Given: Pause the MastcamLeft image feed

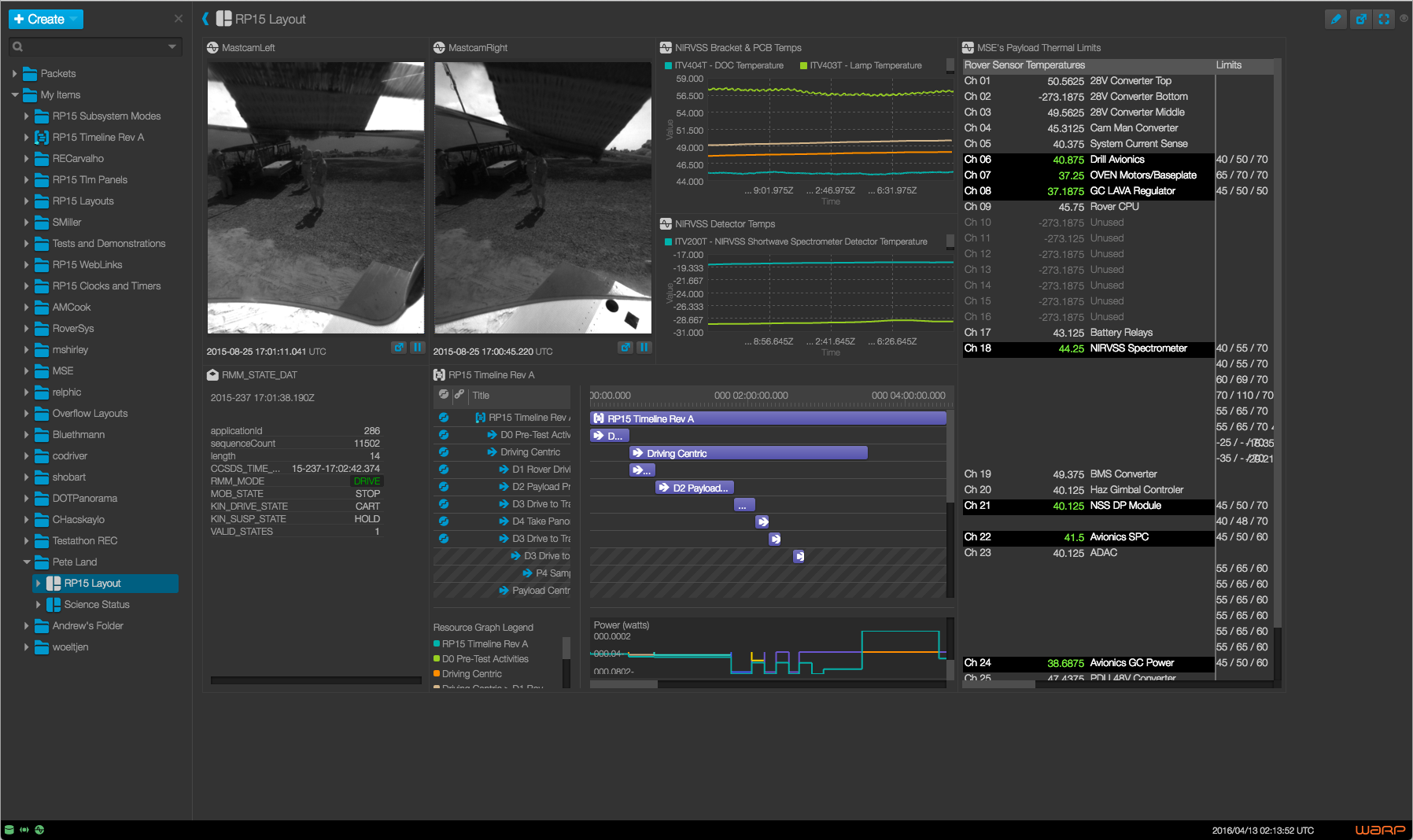Looking at the screenshot, I should (x=418, y=348).
